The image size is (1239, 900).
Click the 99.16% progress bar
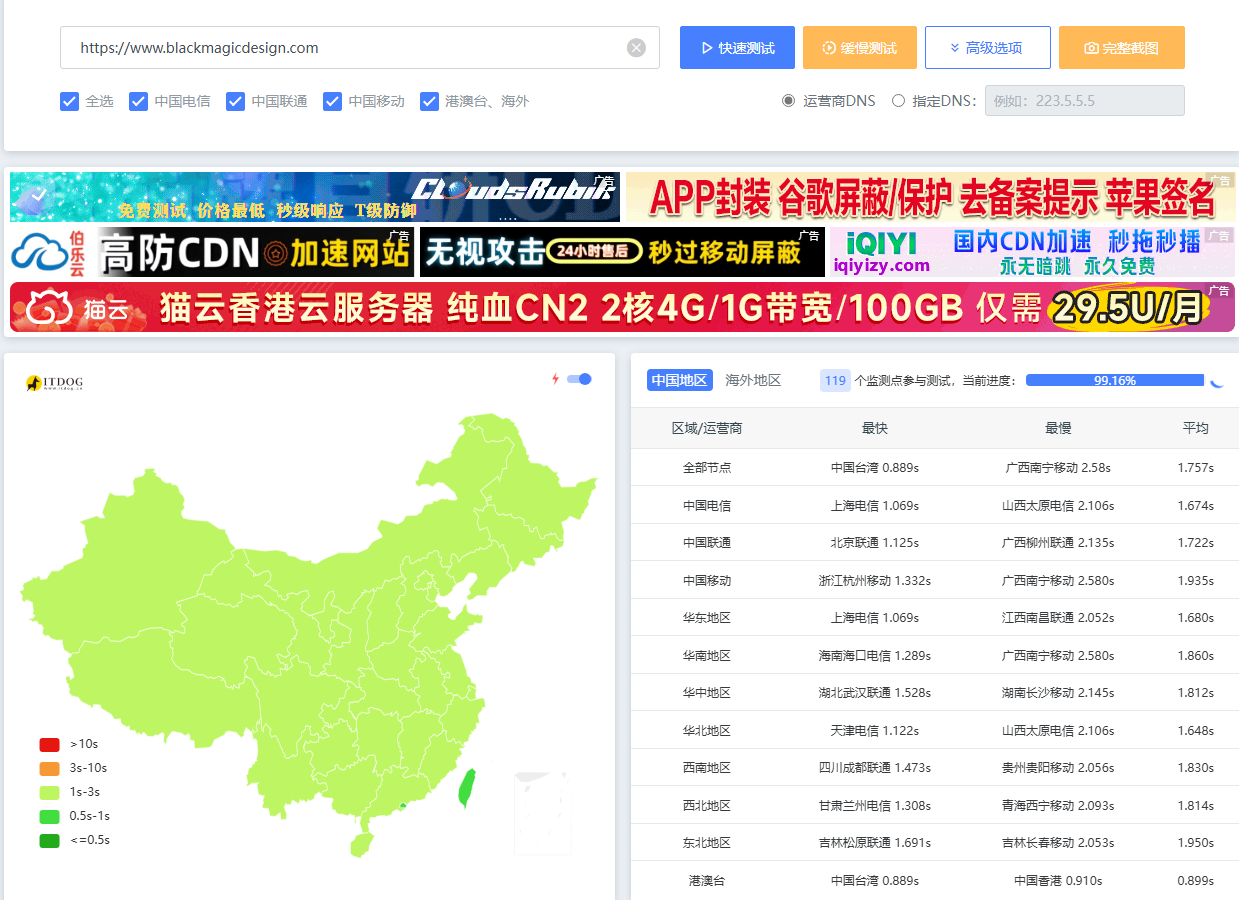(1115, 380)
